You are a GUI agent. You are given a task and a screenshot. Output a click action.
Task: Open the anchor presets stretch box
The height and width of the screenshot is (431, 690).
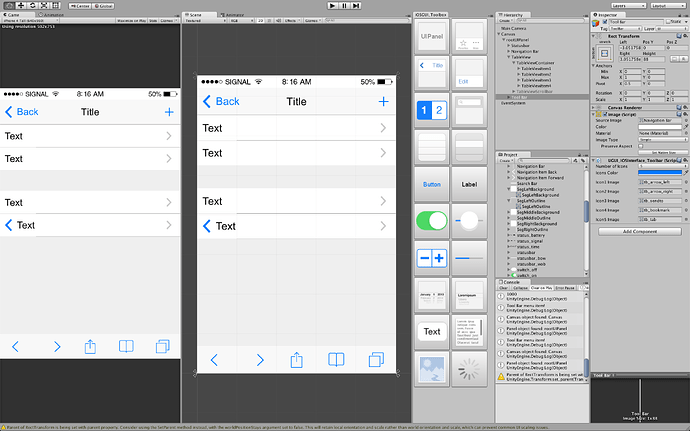click(605, 54)
